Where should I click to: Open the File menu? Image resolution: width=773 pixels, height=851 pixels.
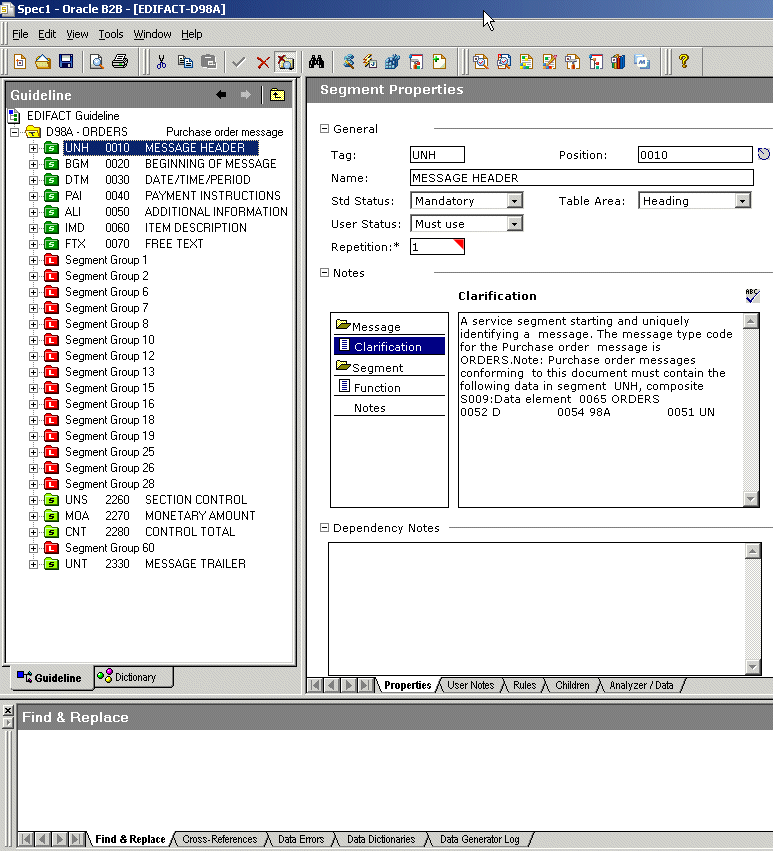(20, 34)
